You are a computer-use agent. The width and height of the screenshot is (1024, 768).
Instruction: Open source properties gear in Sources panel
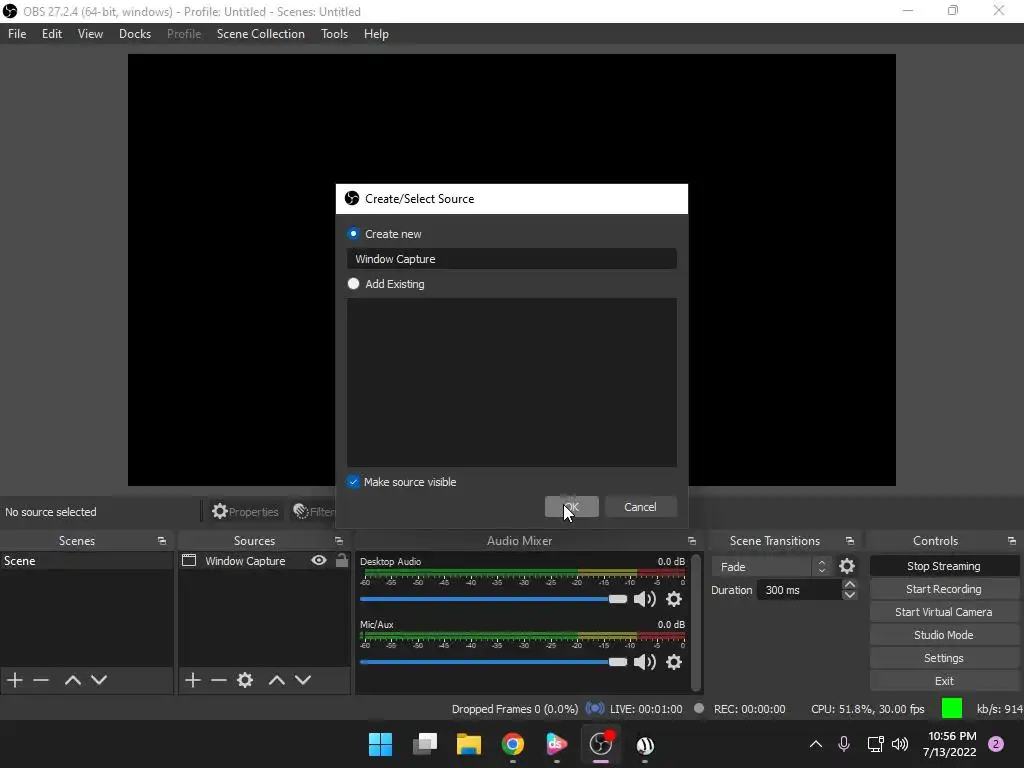pos(245,680)
